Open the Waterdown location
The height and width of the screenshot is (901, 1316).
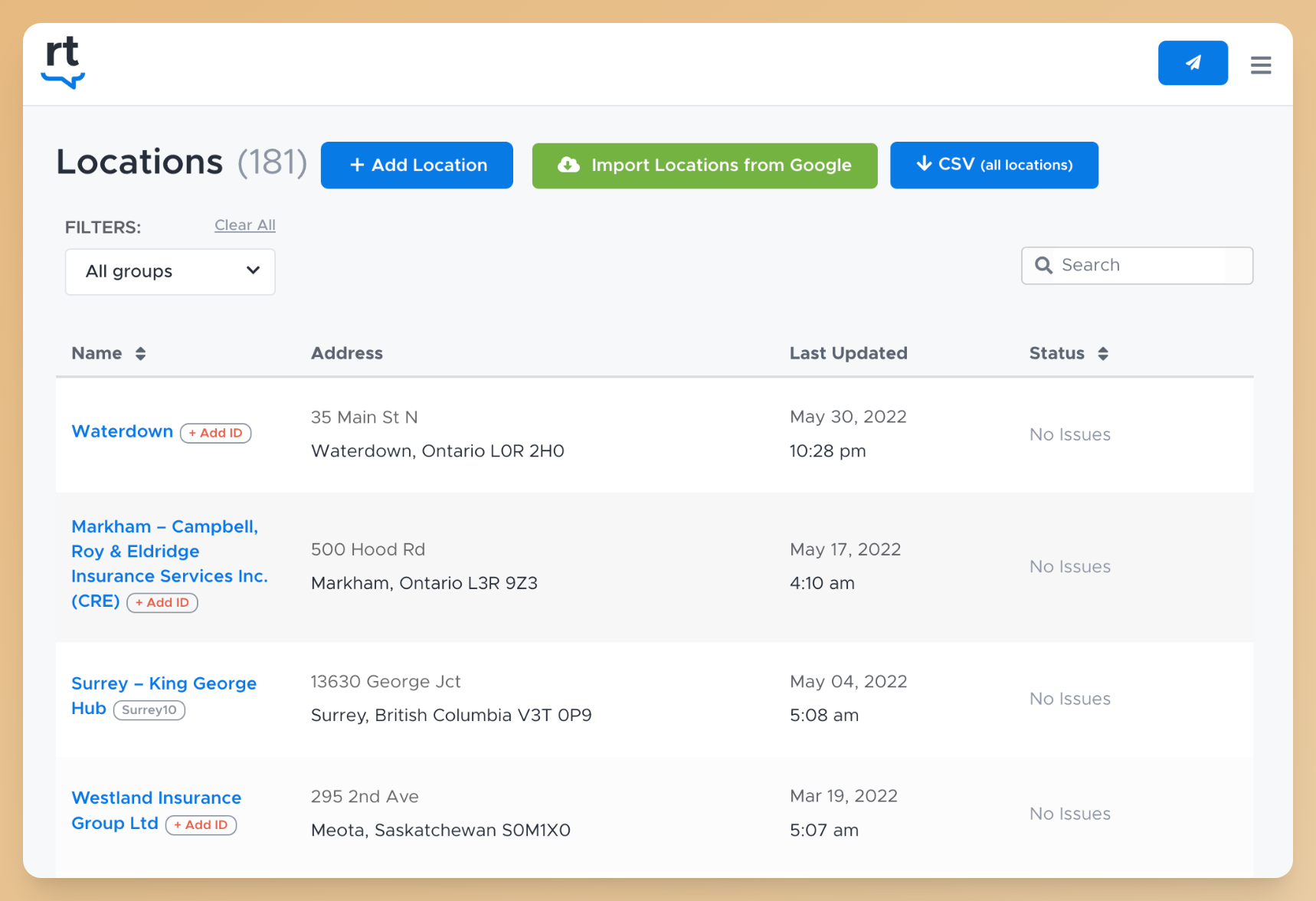tap(123, 431)
